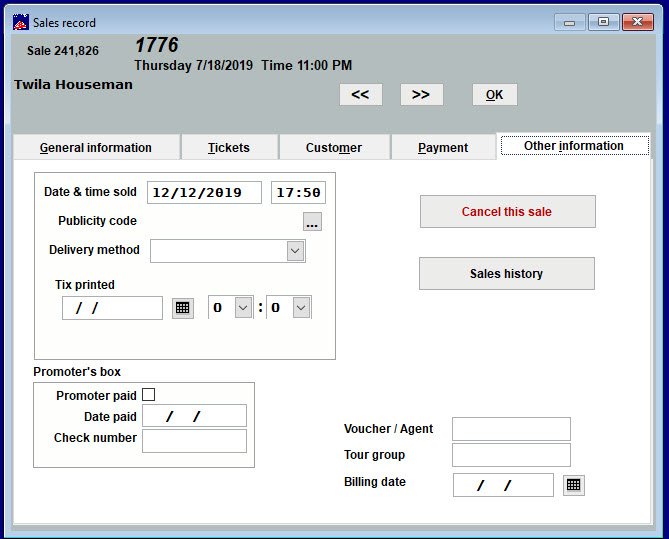The width and height of the screenshot is (669, 539).
Task: Click the Voucher / Agent input field
Action: point(511,429)
